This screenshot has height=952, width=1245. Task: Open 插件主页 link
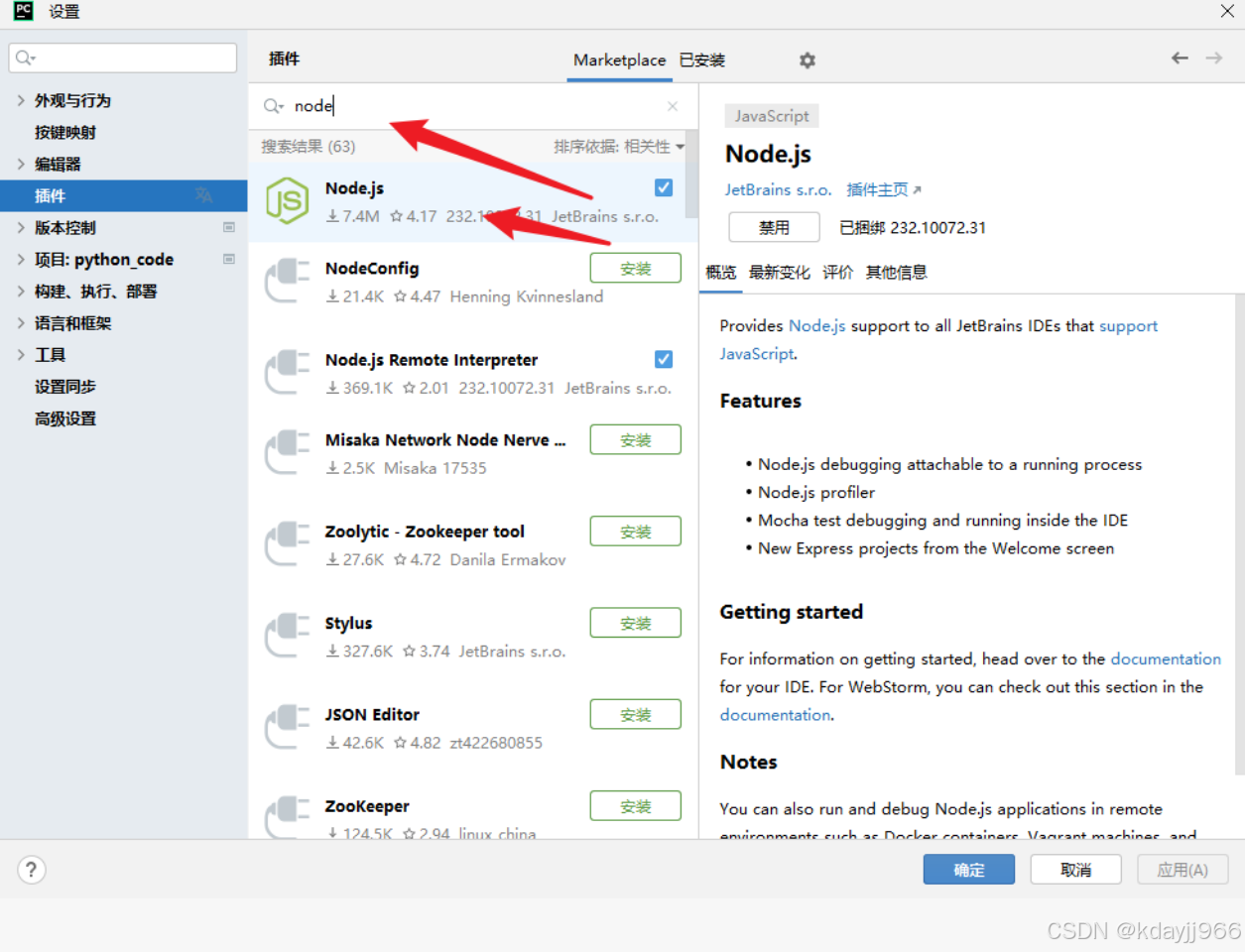click(883, 189)
